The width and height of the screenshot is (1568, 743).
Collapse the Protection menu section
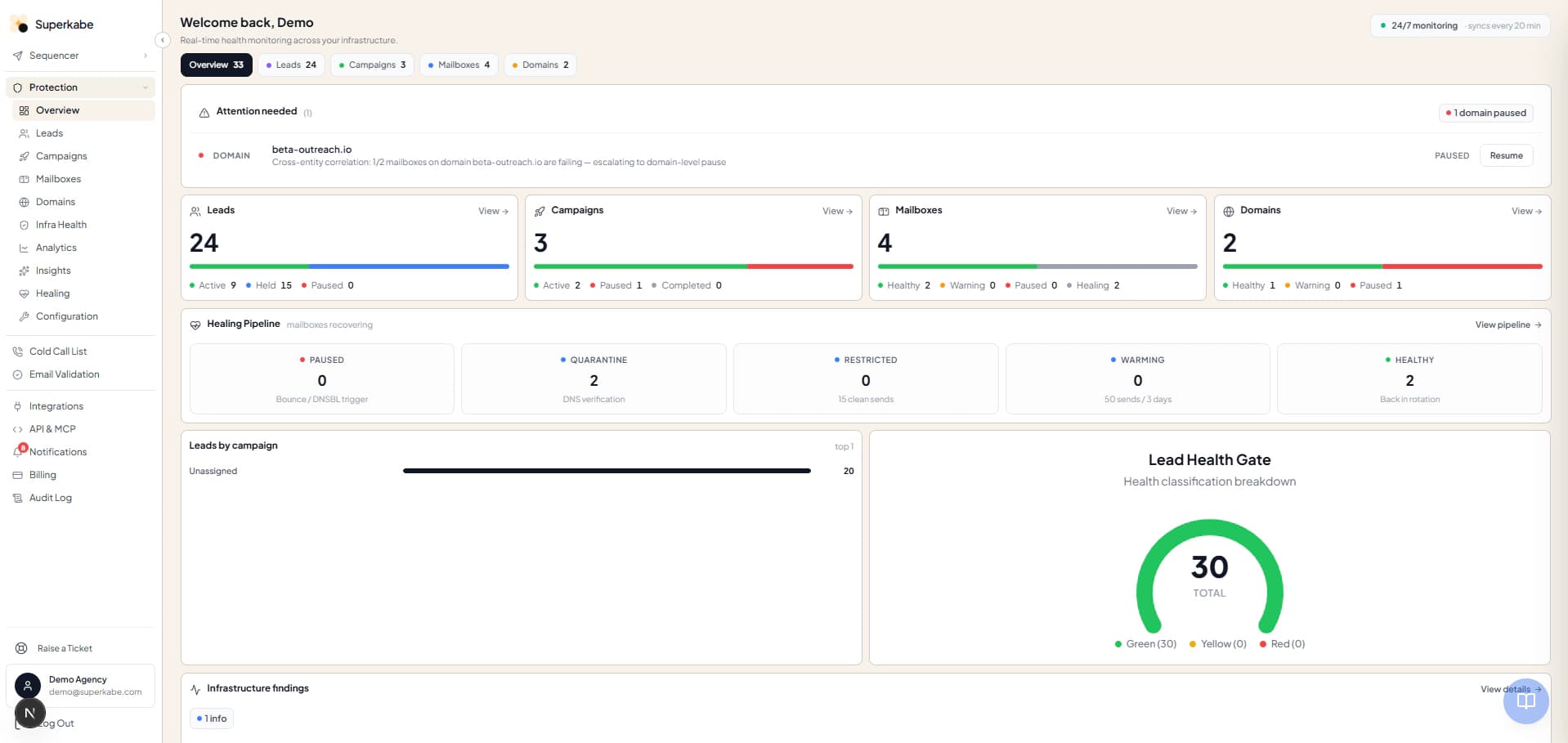pos(146,87)
